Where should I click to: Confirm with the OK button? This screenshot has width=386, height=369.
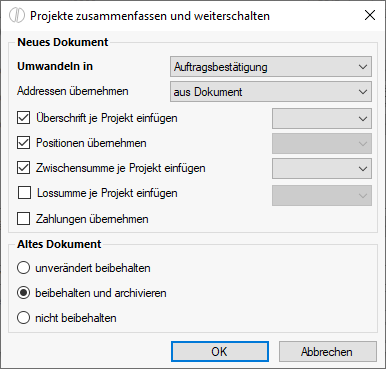point(220,351)
